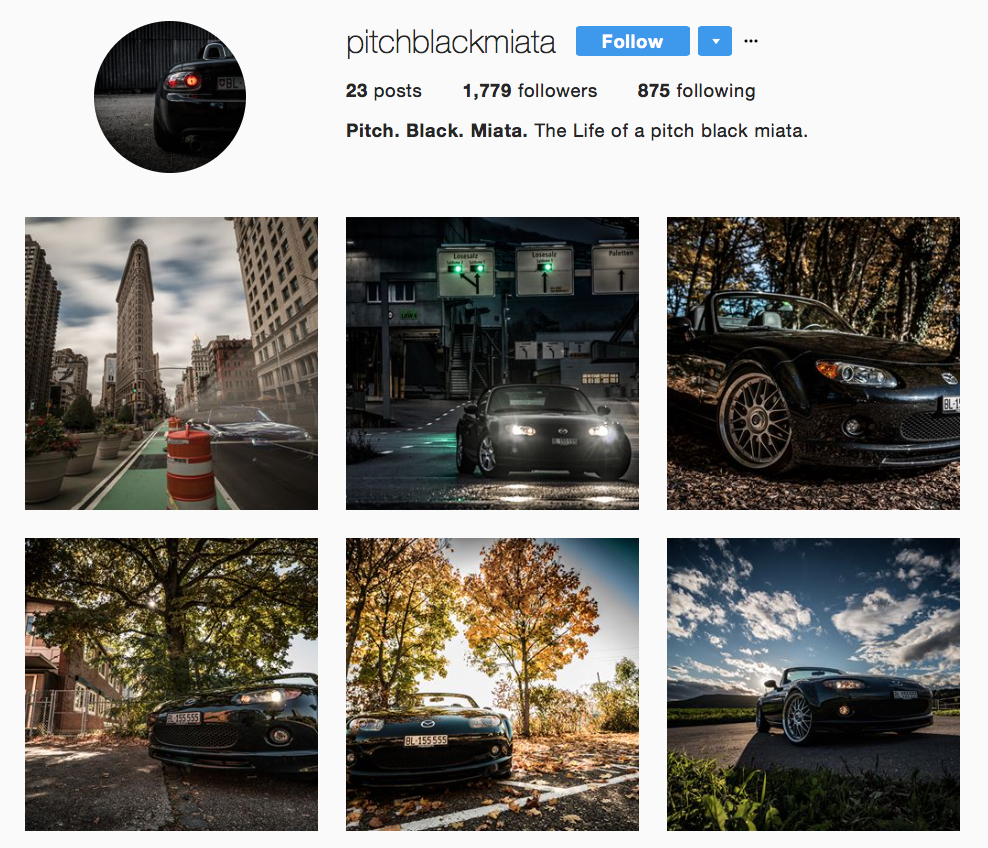Expand the suggested accounts dropdown arrow

(x=715, y=42)
